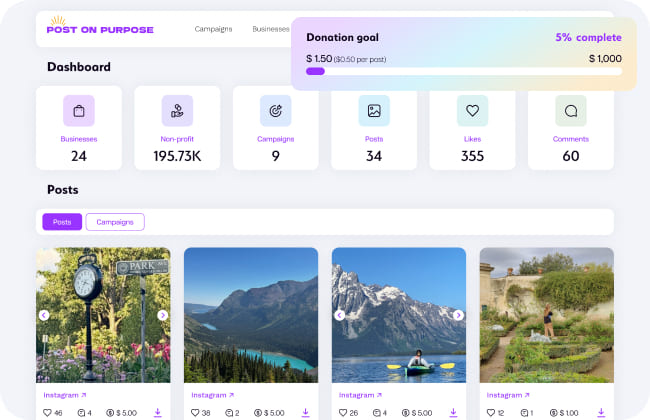Open Campaigns in the top navigation
This screenshot has height=420, width=650.
tap(213, 29)
